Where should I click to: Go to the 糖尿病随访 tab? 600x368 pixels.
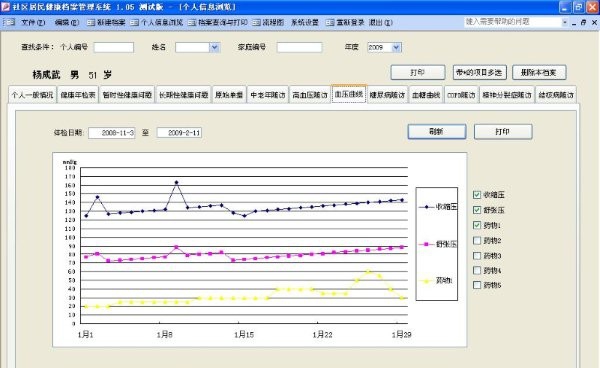[x=387, y=95]
